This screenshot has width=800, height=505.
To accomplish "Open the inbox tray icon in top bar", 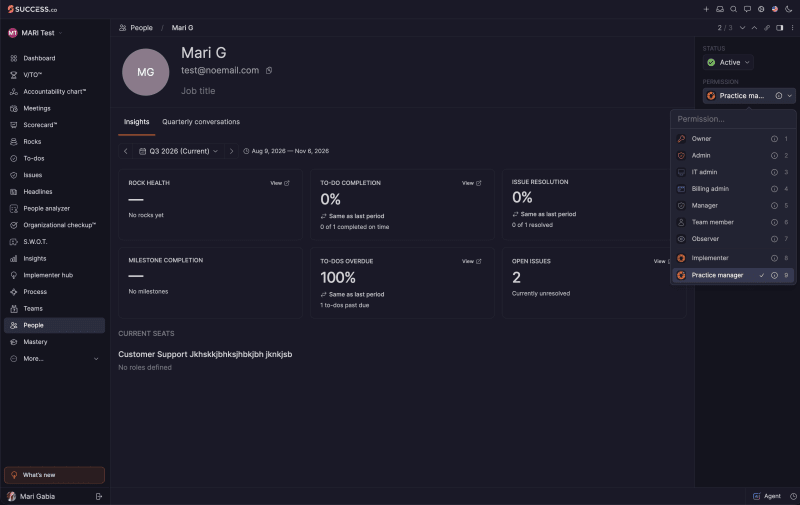I will coord(720,9).
